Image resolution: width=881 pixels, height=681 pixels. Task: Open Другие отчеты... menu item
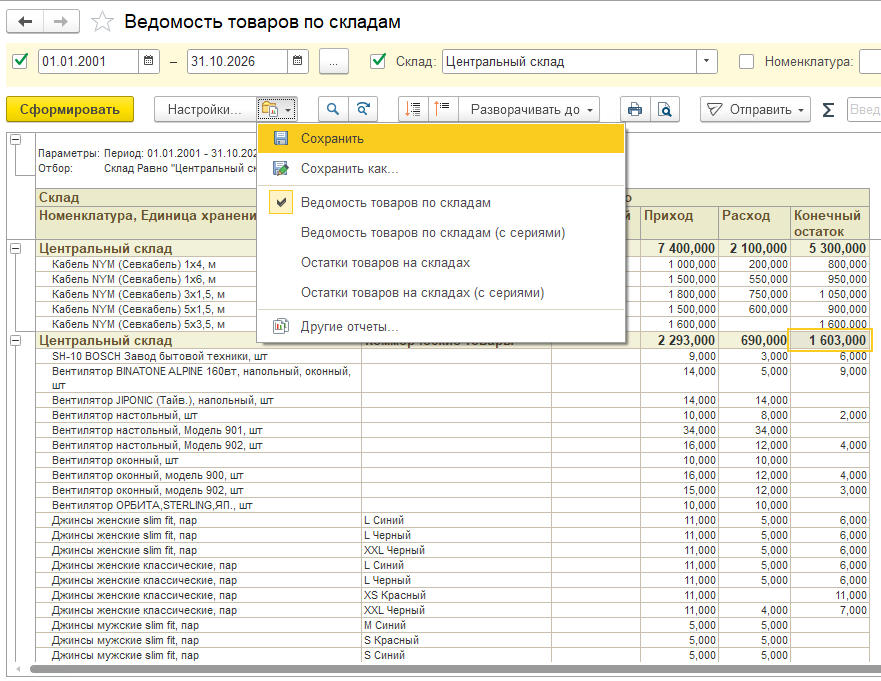click(441, 326)
